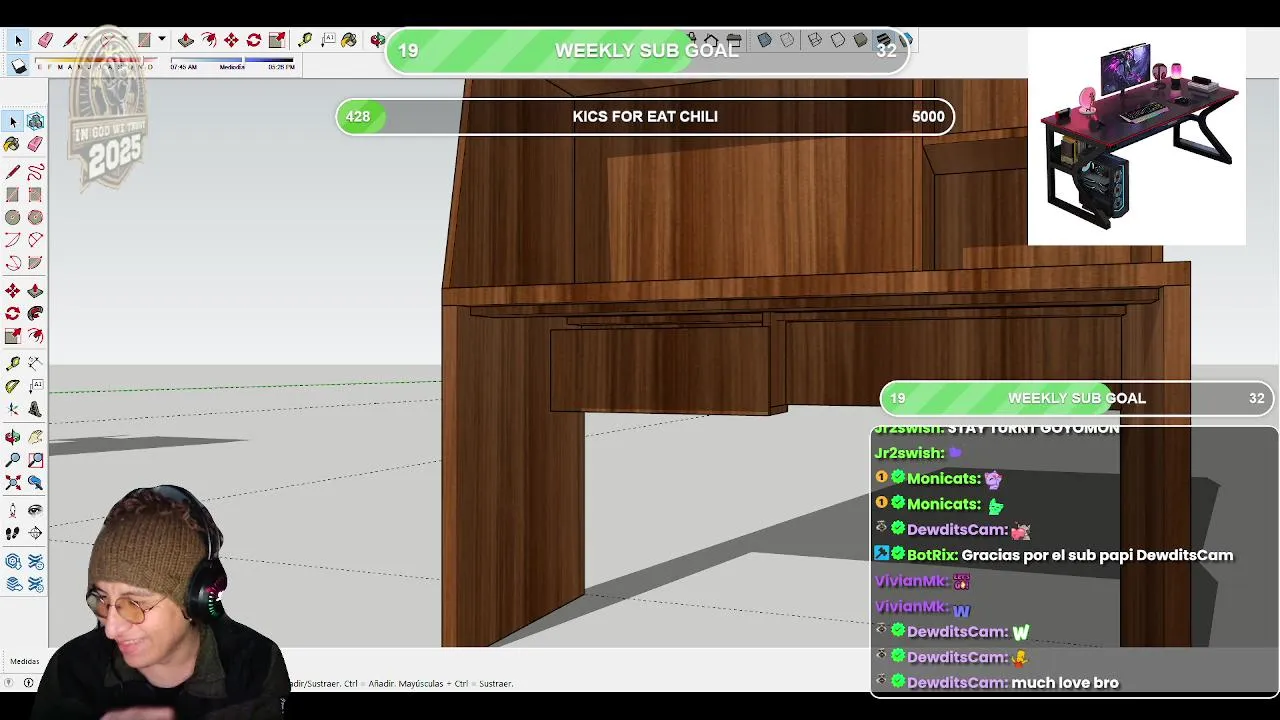The width and height of the screenshot is (1280, 720).
Task: Select the 3D Text tool
Action: click(35, 409)
